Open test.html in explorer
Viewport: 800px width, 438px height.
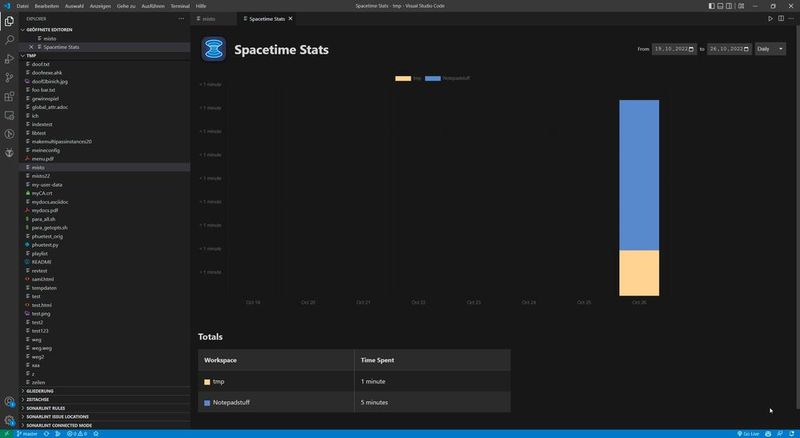[x=105, y=305]
